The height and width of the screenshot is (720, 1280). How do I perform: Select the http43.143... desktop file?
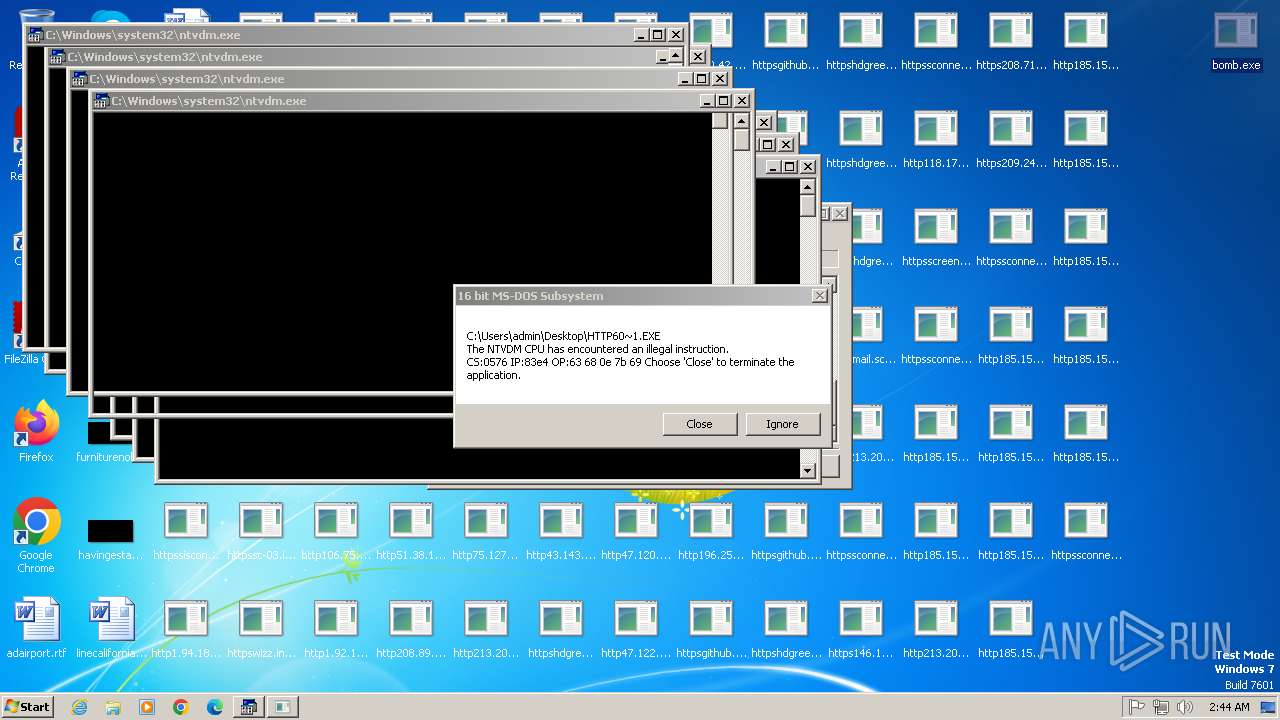(561, 532)
